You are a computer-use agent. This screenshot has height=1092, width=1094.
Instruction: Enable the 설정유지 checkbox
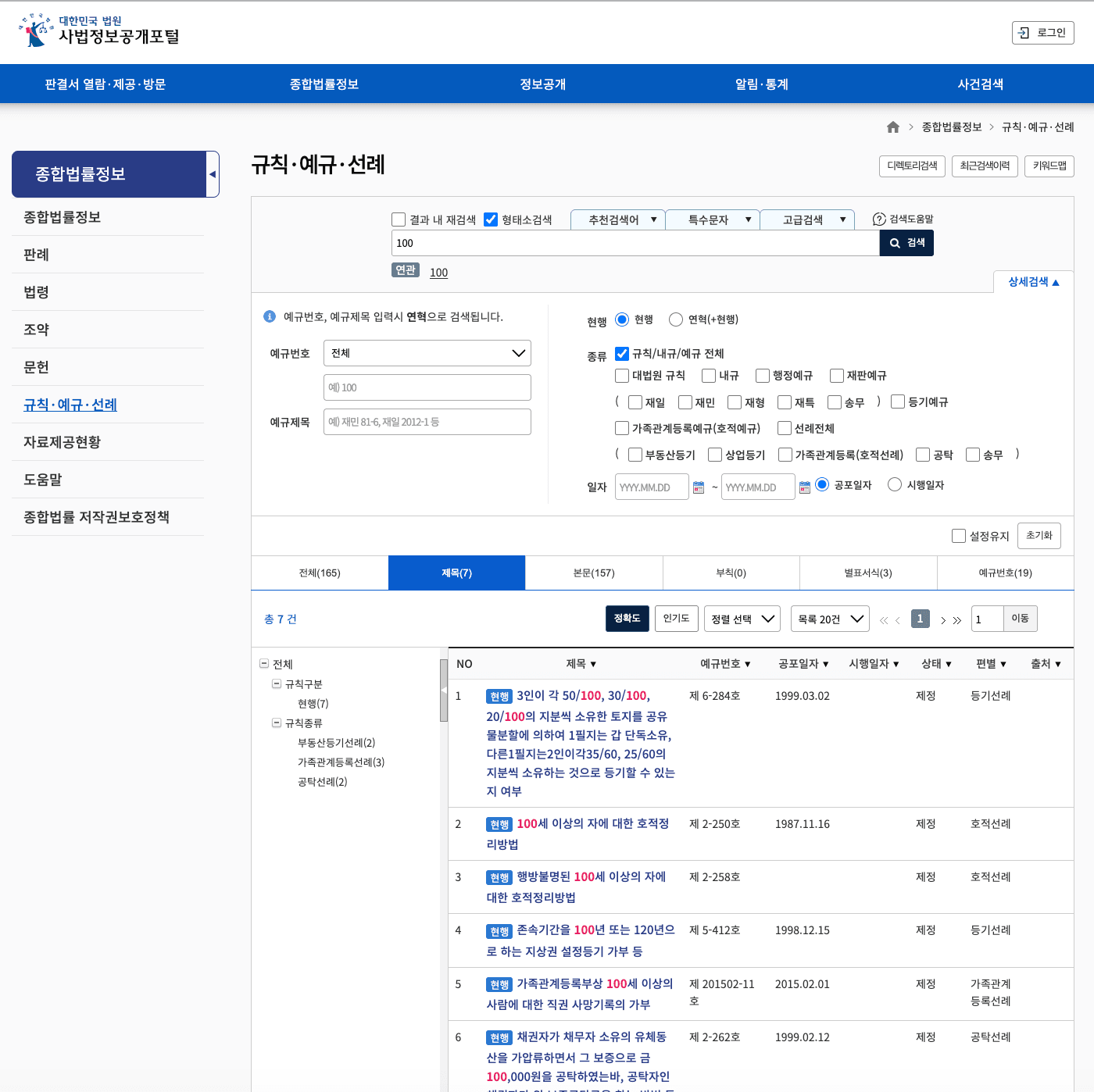coord(959,536)
